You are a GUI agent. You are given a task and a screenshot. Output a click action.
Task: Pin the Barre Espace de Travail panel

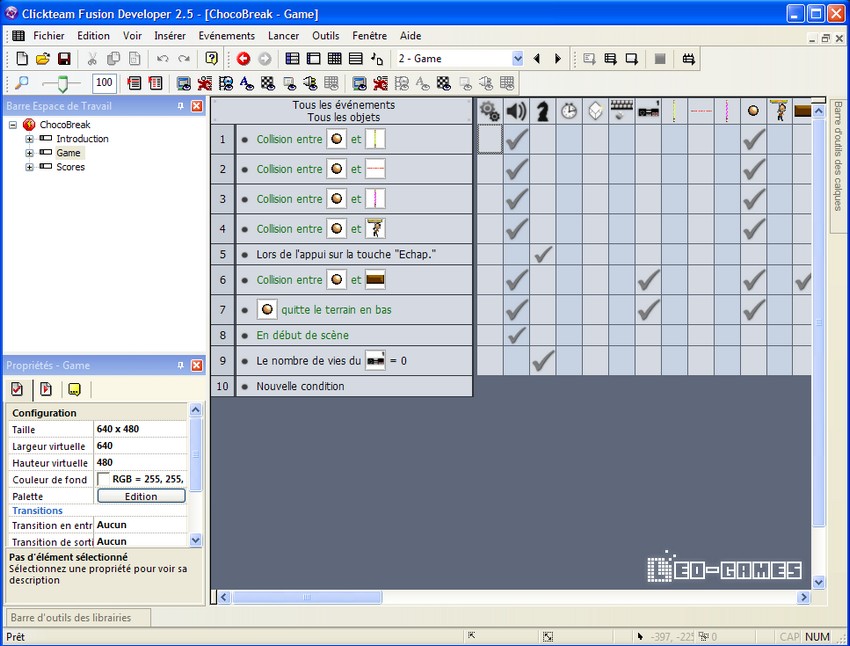[181, 106]
